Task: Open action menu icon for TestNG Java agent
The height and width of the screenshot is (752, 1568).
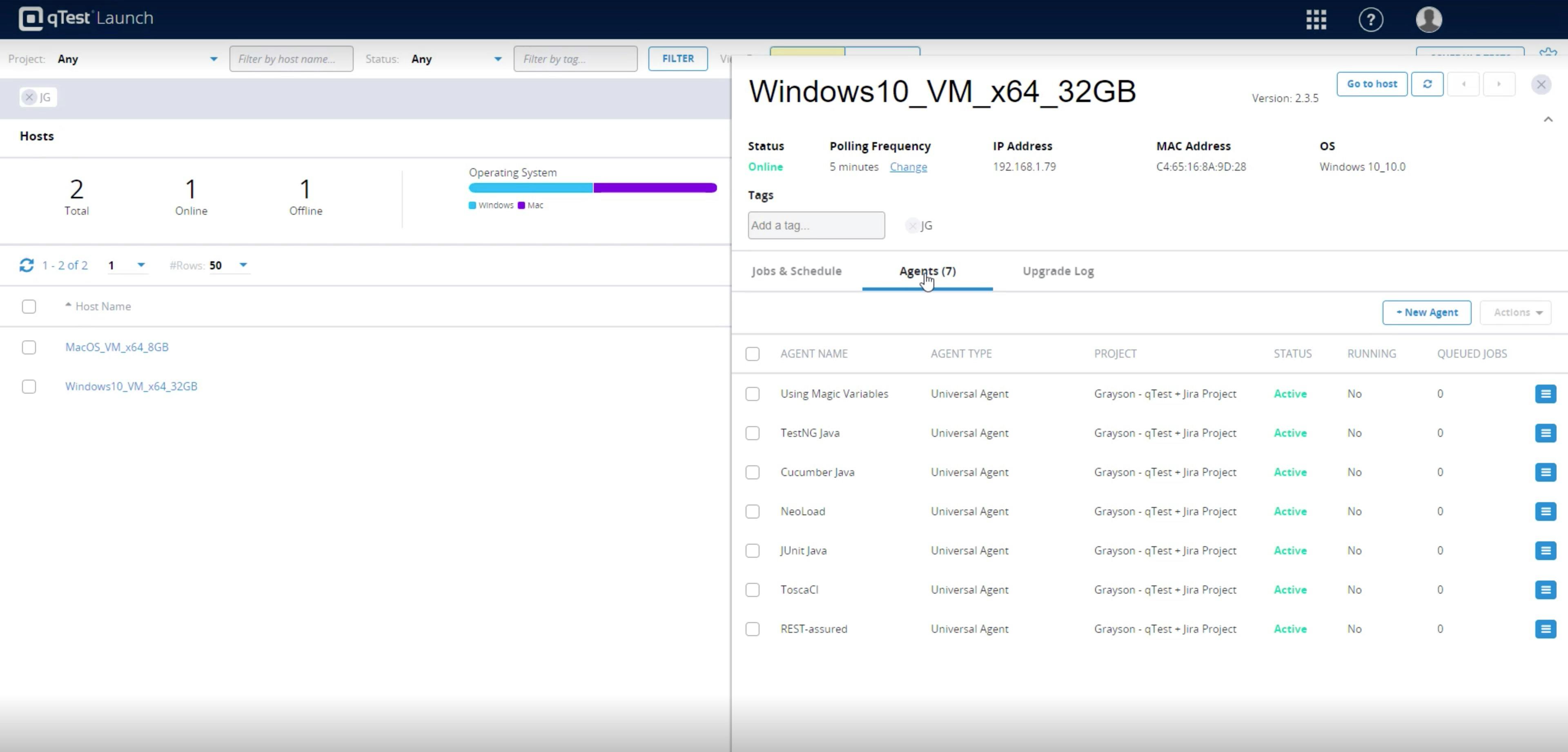Action: click(x=1545, y=433)
